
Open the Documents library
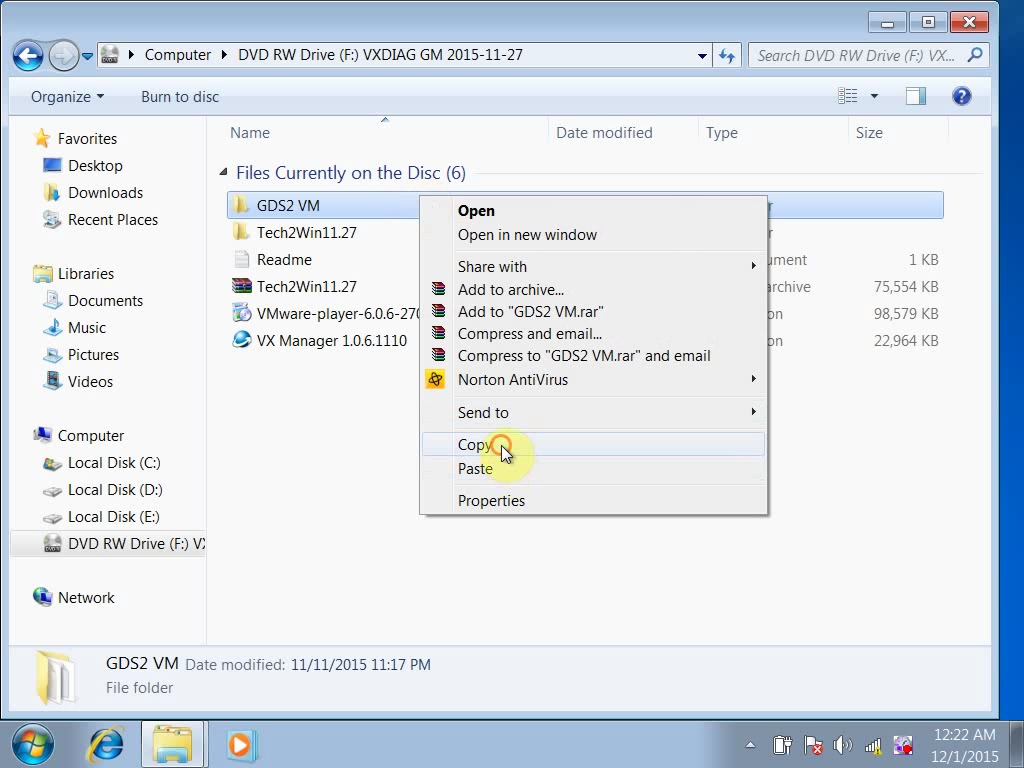[105, 300]
